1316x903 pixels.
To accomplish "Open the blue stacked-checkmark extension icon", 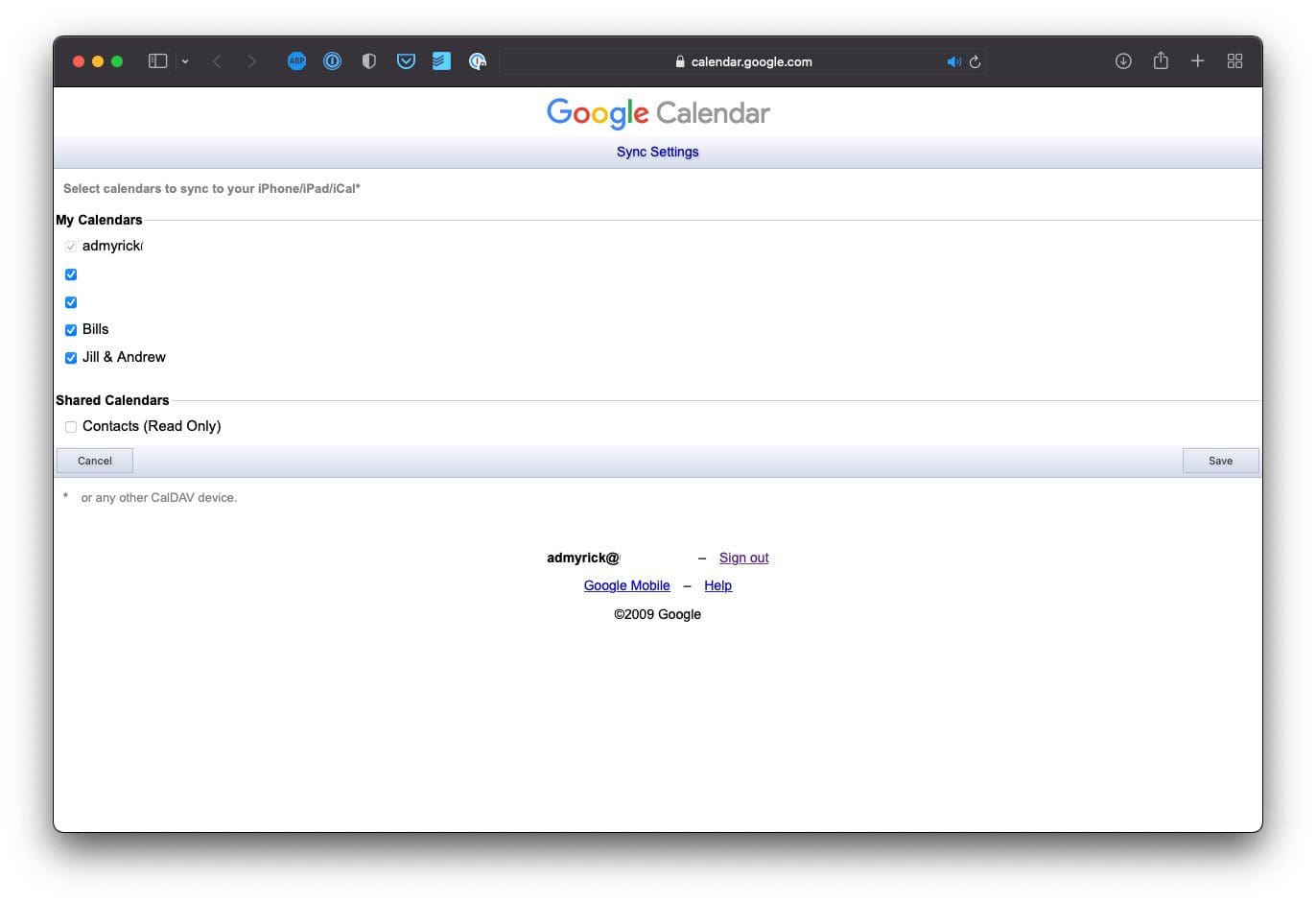I will click(x=441, y=61).
